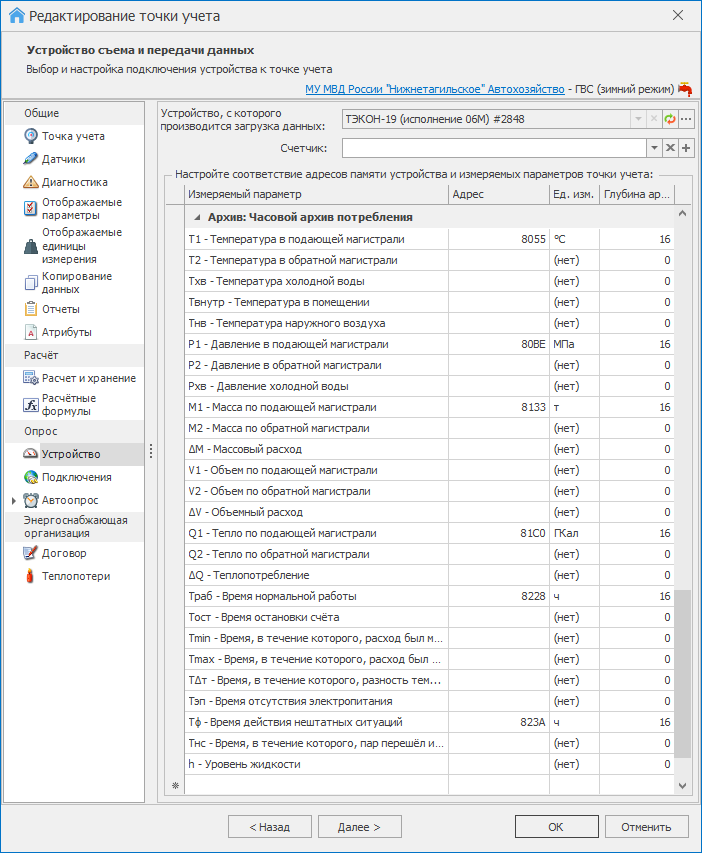Click the address cell 8133 for M1

click(499, 407)
